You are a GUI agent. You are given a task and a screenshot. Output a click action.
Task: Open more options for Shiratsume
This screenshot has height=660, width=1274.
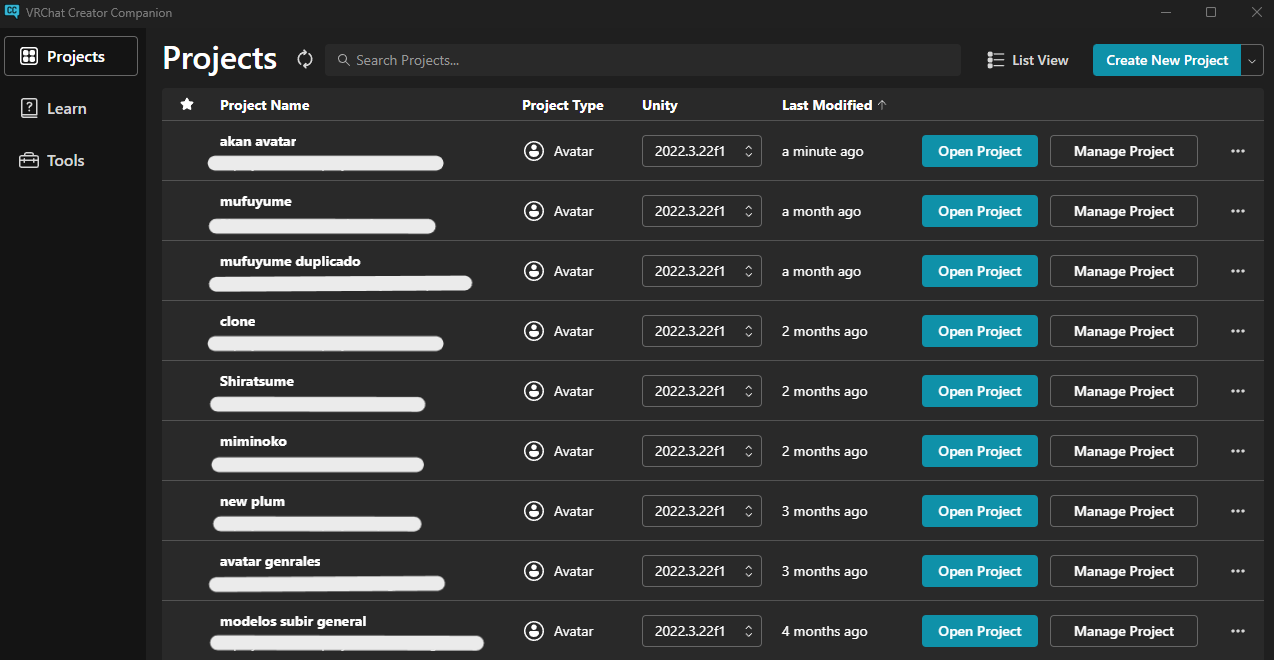(1238, 391)
